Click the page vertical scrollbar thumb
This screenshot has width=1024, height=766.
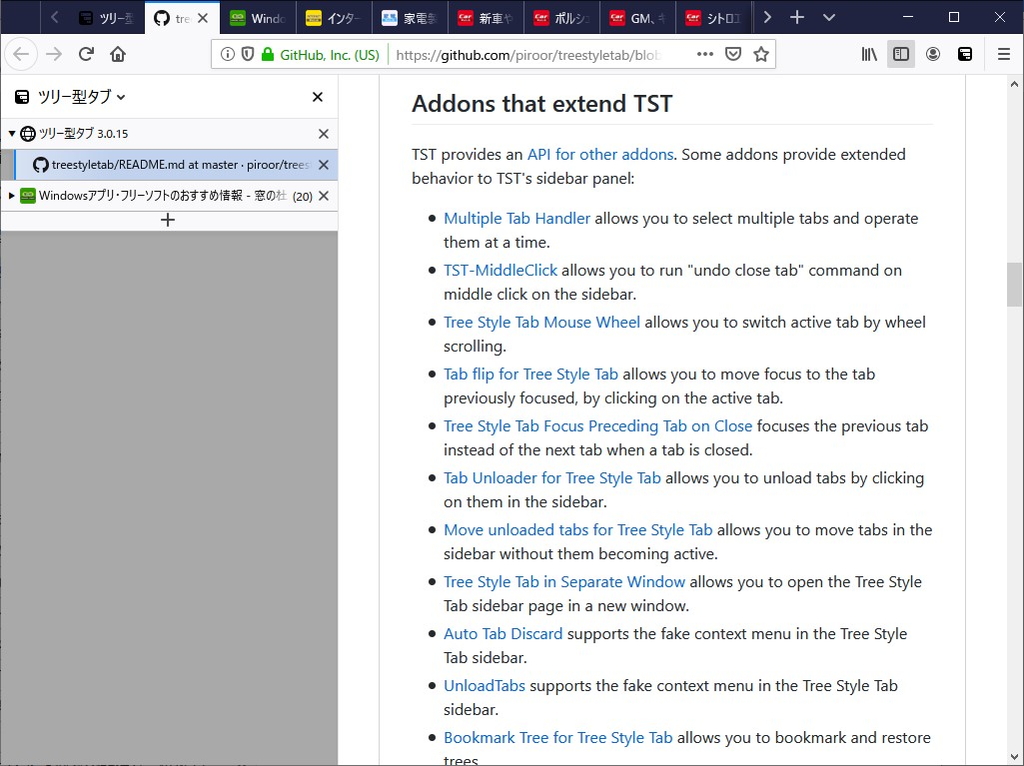(1014, 284)
